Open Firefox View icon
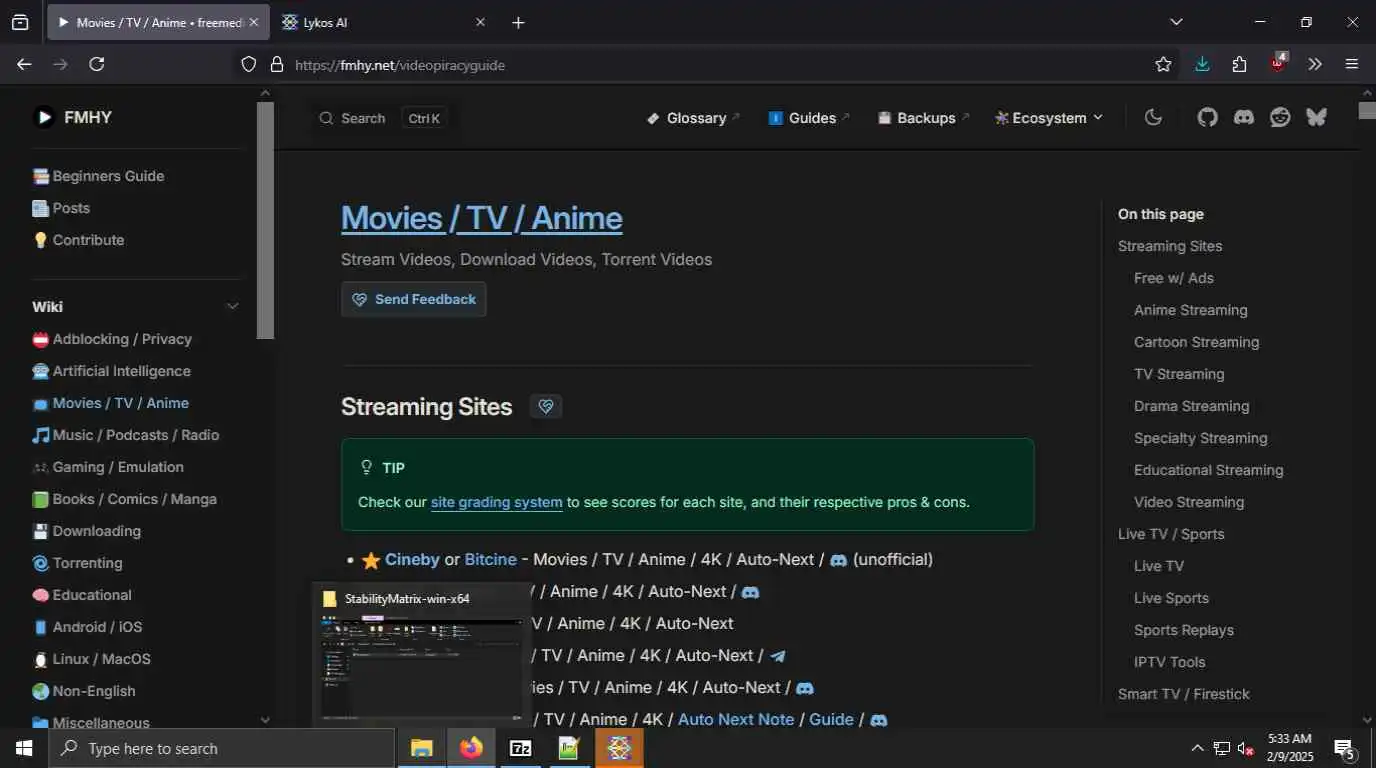The height and width of the screenshot is (768, 1376). 20,22
